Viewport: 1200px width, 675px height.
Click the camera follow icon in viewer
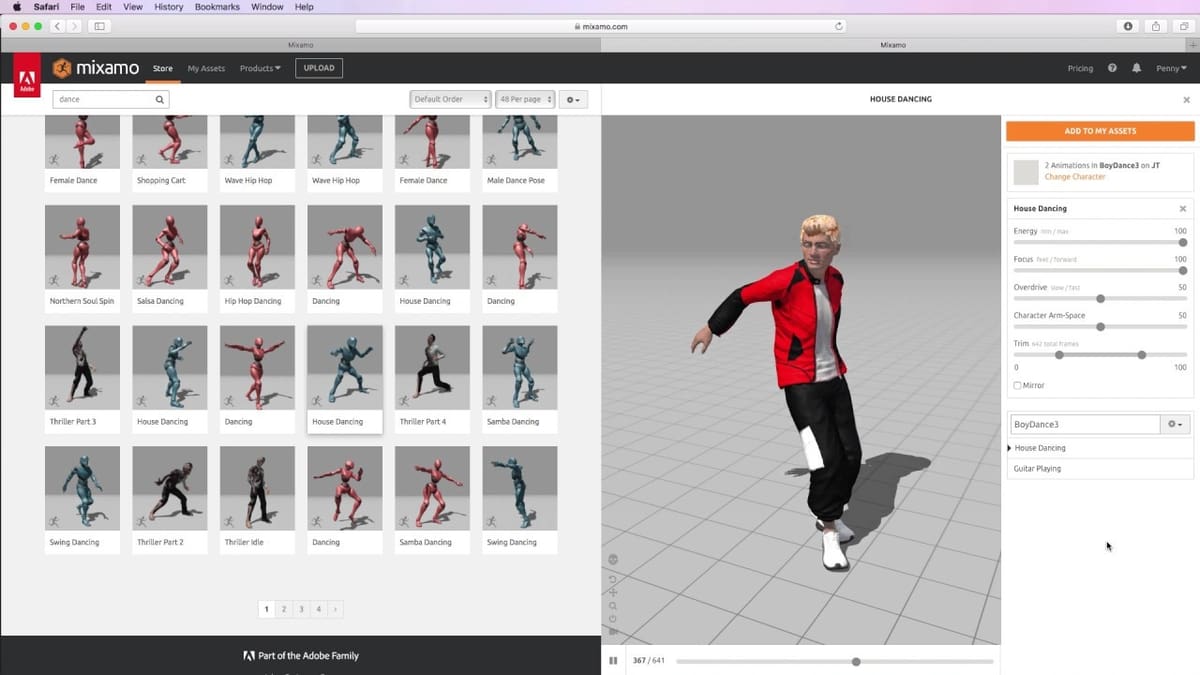click(x=613, y=631)
